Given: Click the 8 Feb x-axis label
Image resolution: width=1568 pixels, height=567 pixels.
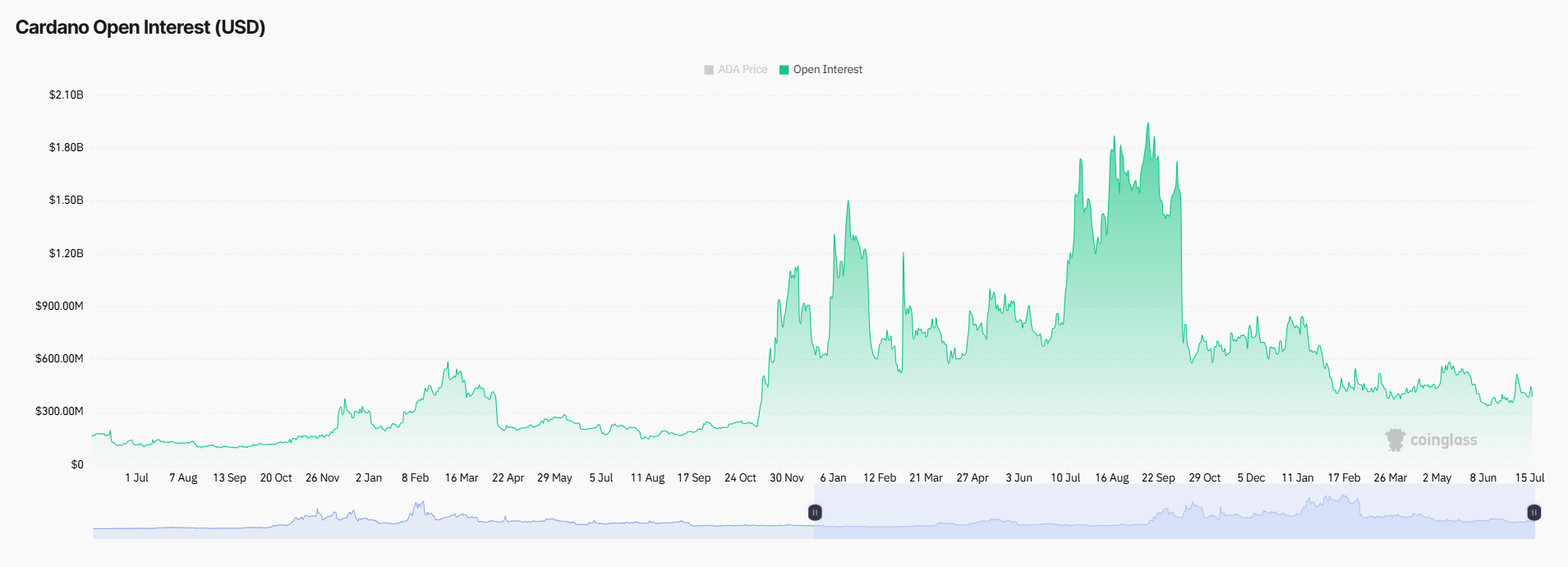Looking at the screenshot, I should pos(415,478).
